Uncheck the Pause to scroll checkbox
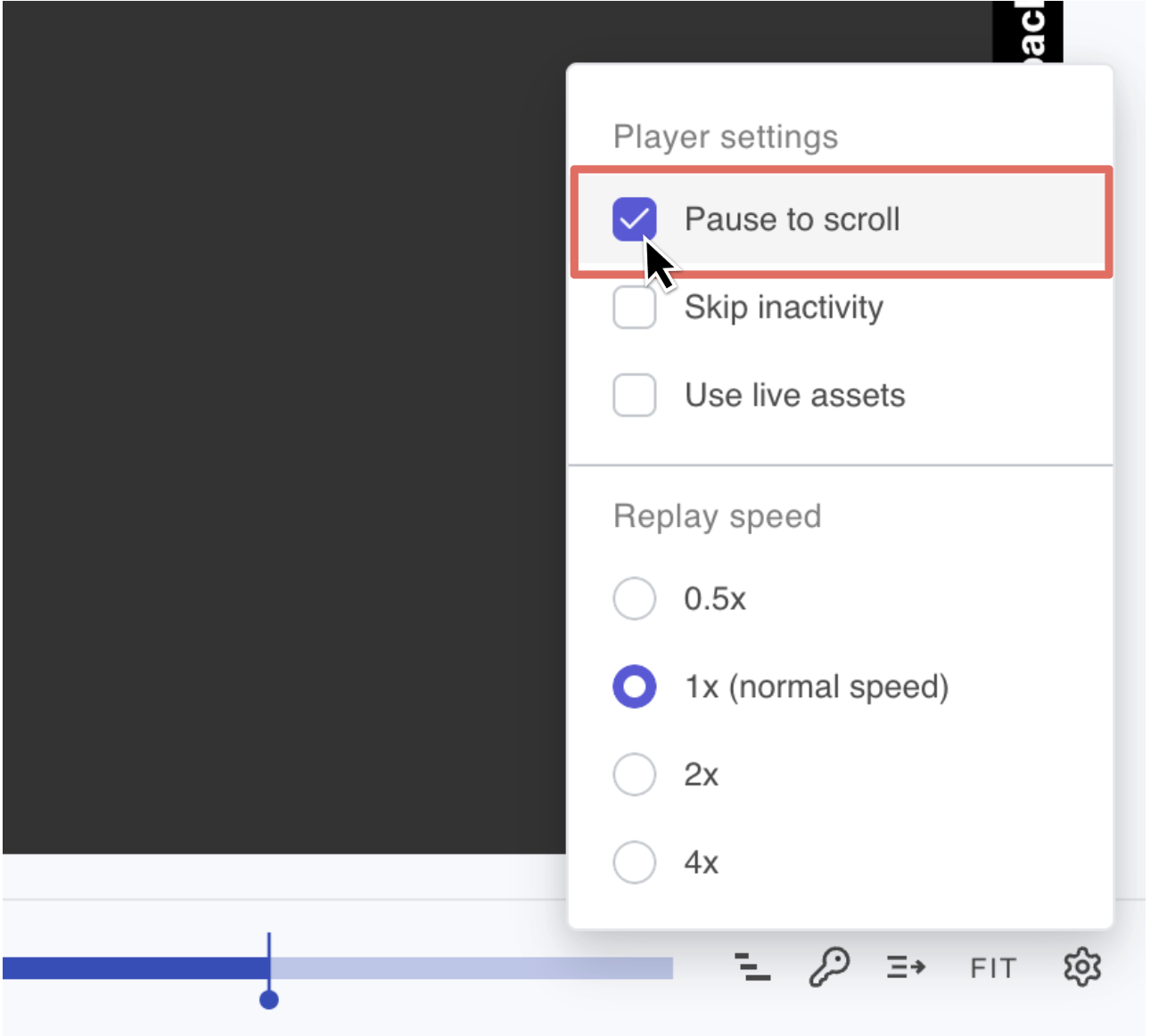This screenshot has width=1150, height=1036. coord(635,219)
